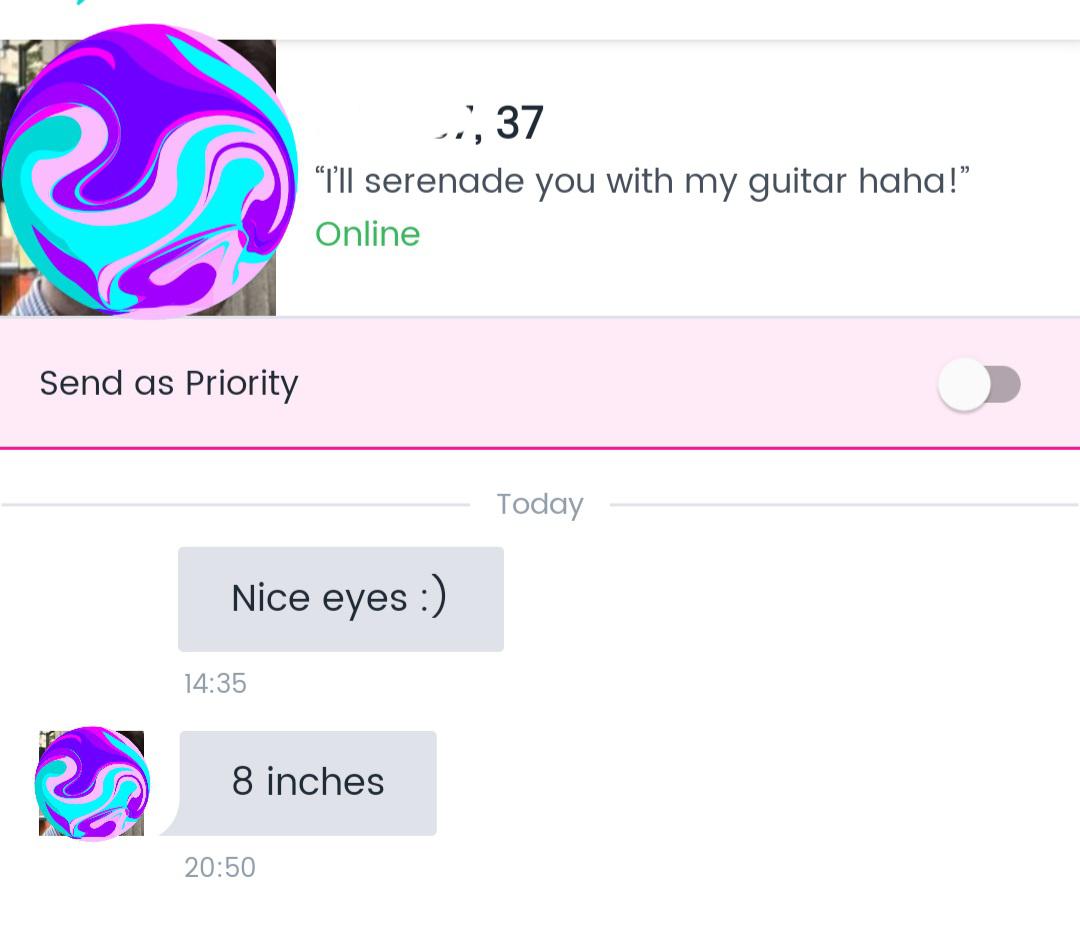The width and height of the screenshot is (1080, 941).
Task: Click the word "Priority" in the banner
Action: [241, 384]
